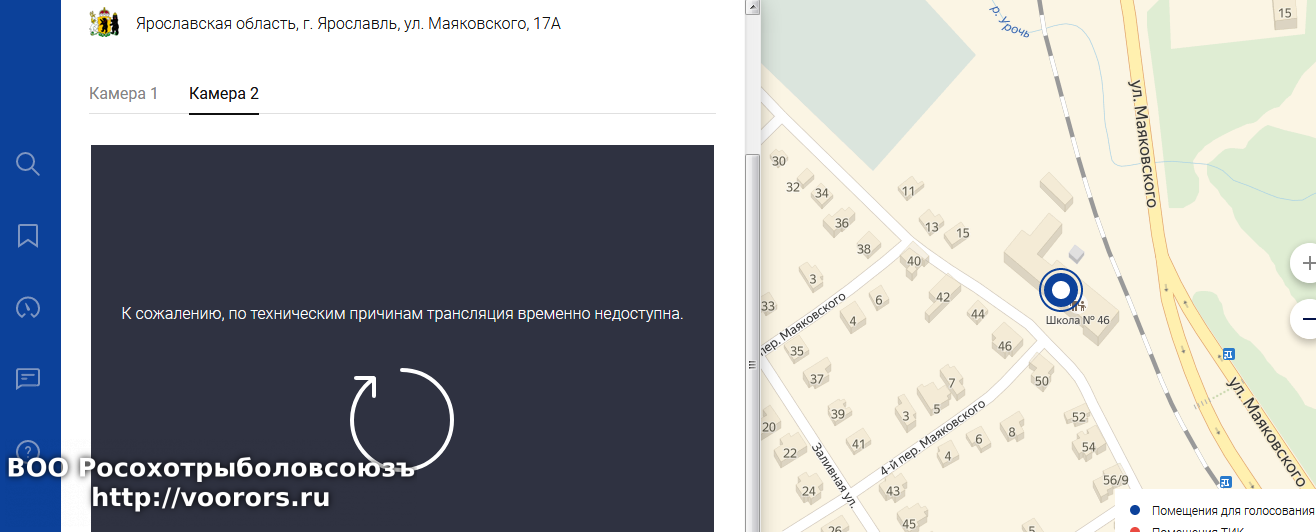Select building number 46 on the map
Image resolution: width=1316 pixels, height=532 pixels.
(x=1005, y=346)
